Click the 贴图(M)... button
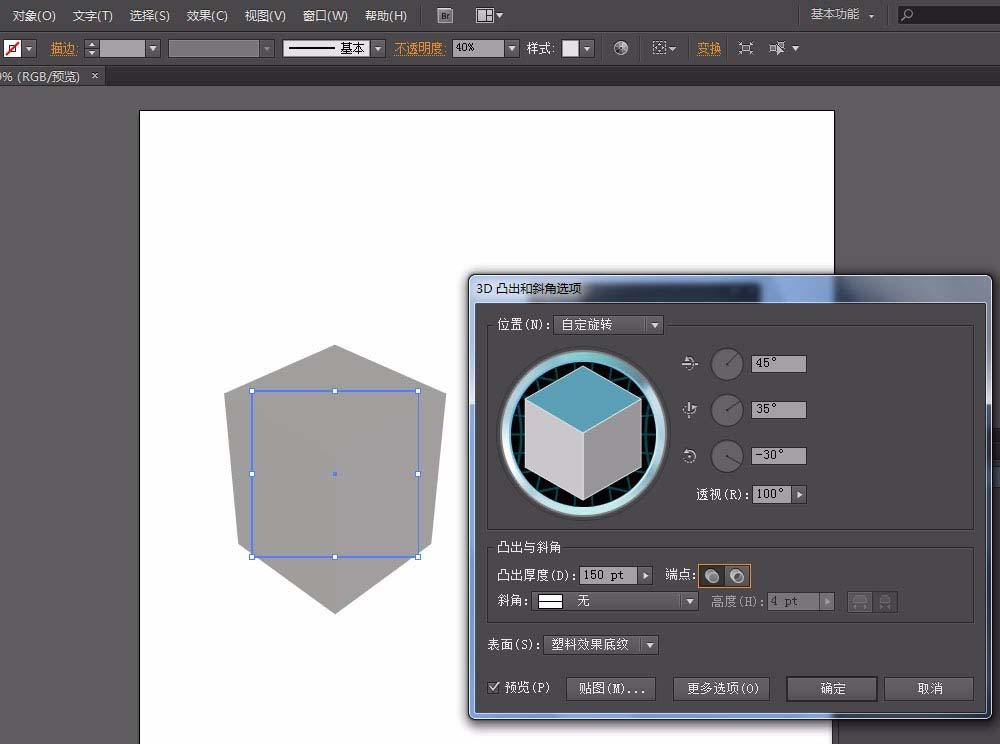Image resolution: width=1000 pixels, height=744 pixels. tap(611, 688)
